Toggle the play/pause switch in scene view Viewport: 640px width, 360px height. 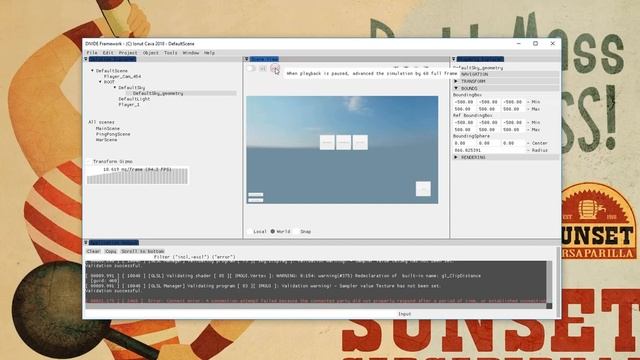[x=251, y=68]
